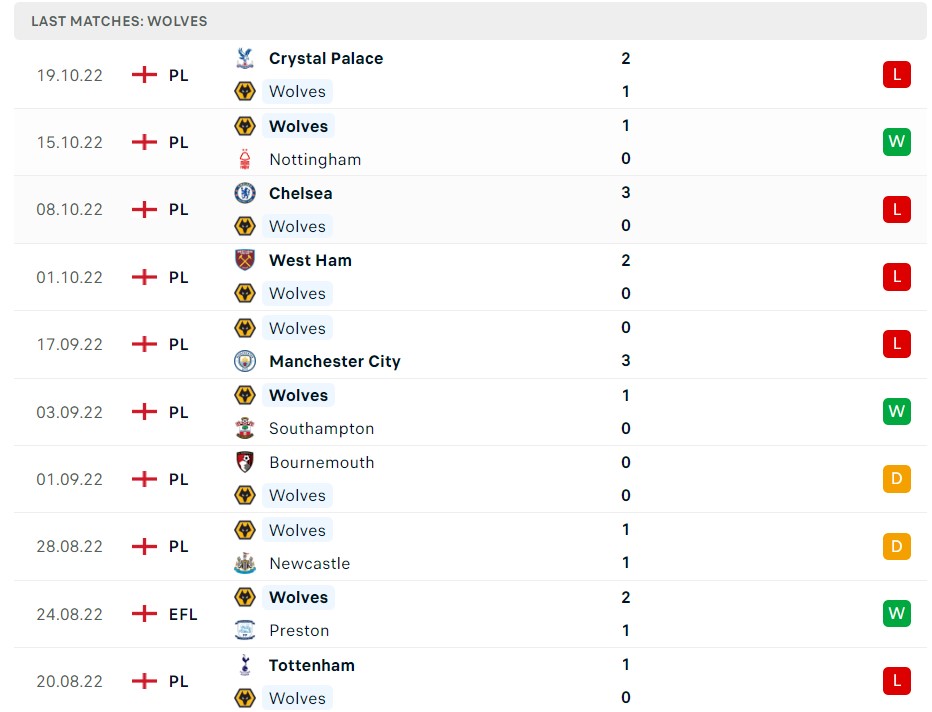Click the orange D badge for the Bournemouth draw
Image resolution: width=932 pixels, height=712 pixels.
(896, 479)
